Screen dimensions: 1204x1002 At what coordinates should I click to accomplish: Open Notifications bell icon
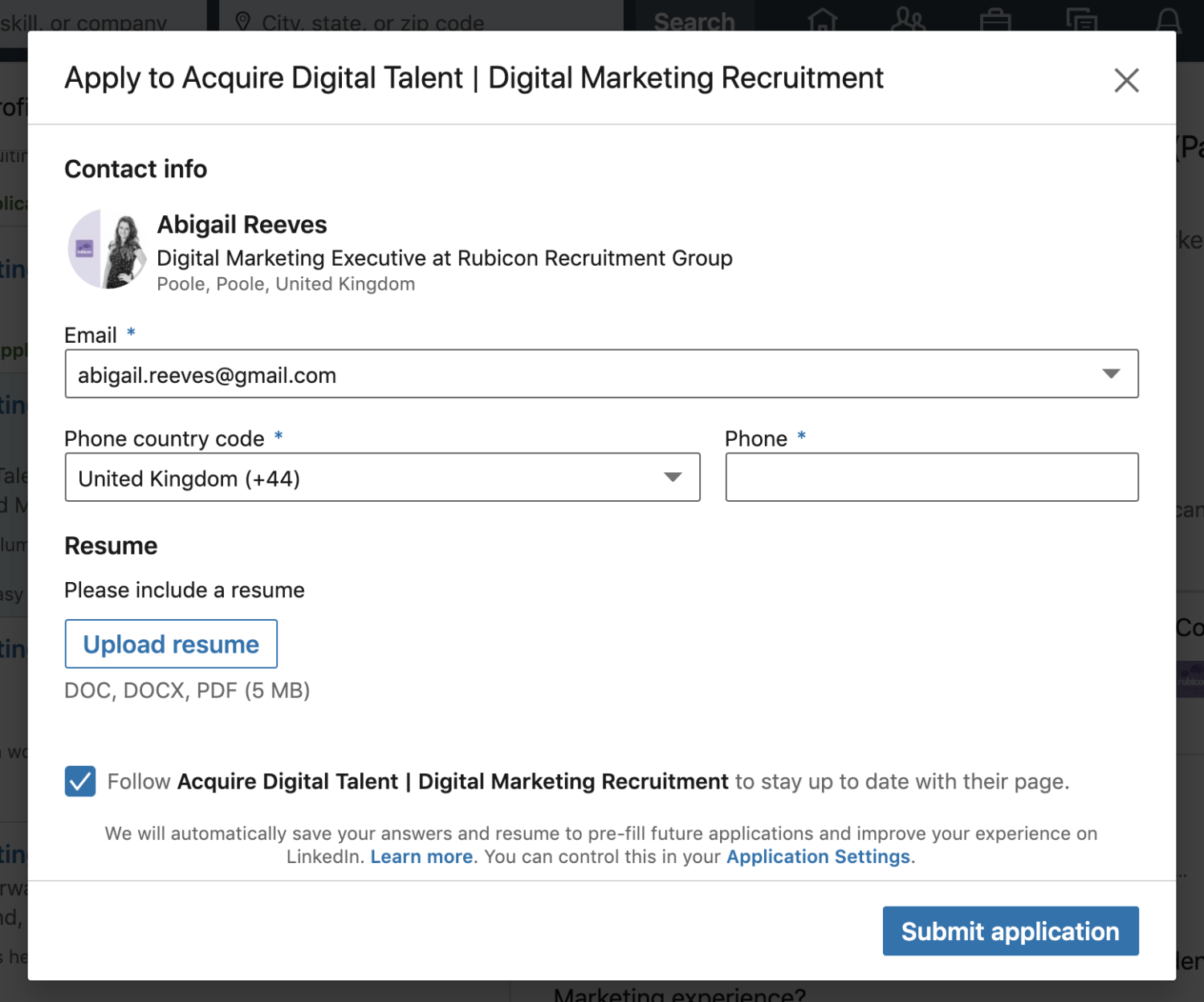pyautogui.click(x=1169, y=19)
